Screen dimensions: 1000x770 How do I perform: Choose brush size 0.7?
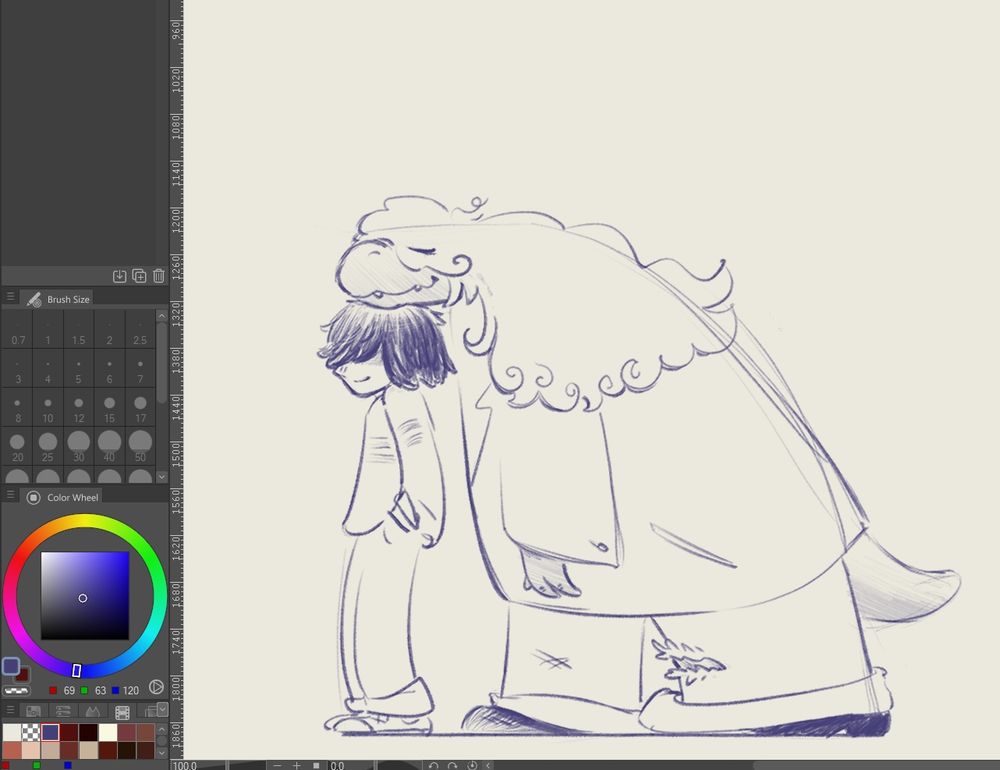pos(17,330)
